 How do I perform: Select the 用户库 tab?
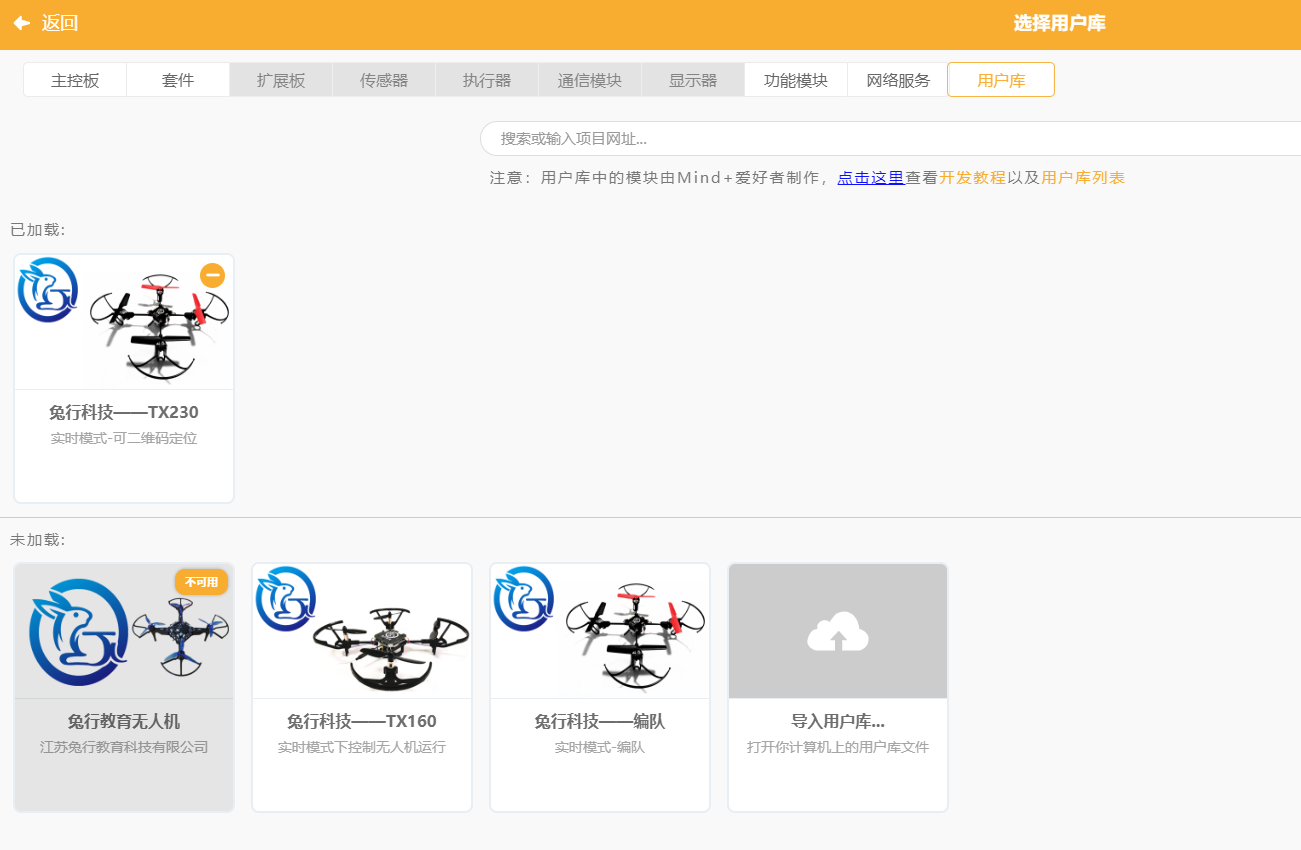[1001, 80]
